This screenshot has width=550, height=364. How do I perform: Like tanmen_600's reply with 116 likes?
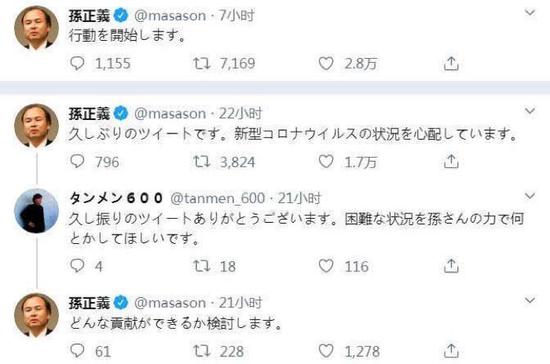pos(326,266)
